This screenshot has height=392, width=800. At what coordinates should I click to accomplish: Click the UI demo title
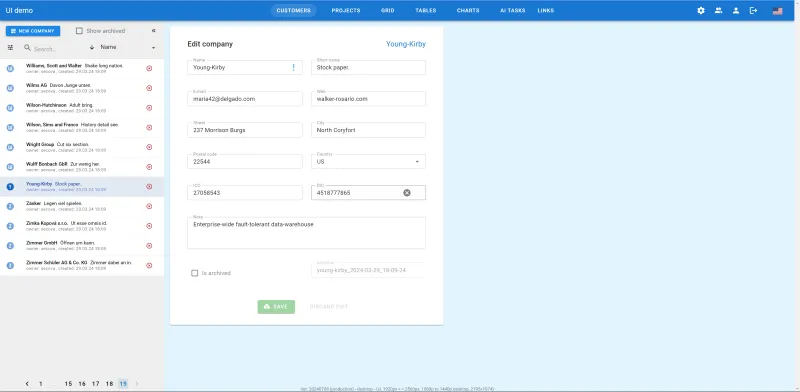click(x=19, y=11)
